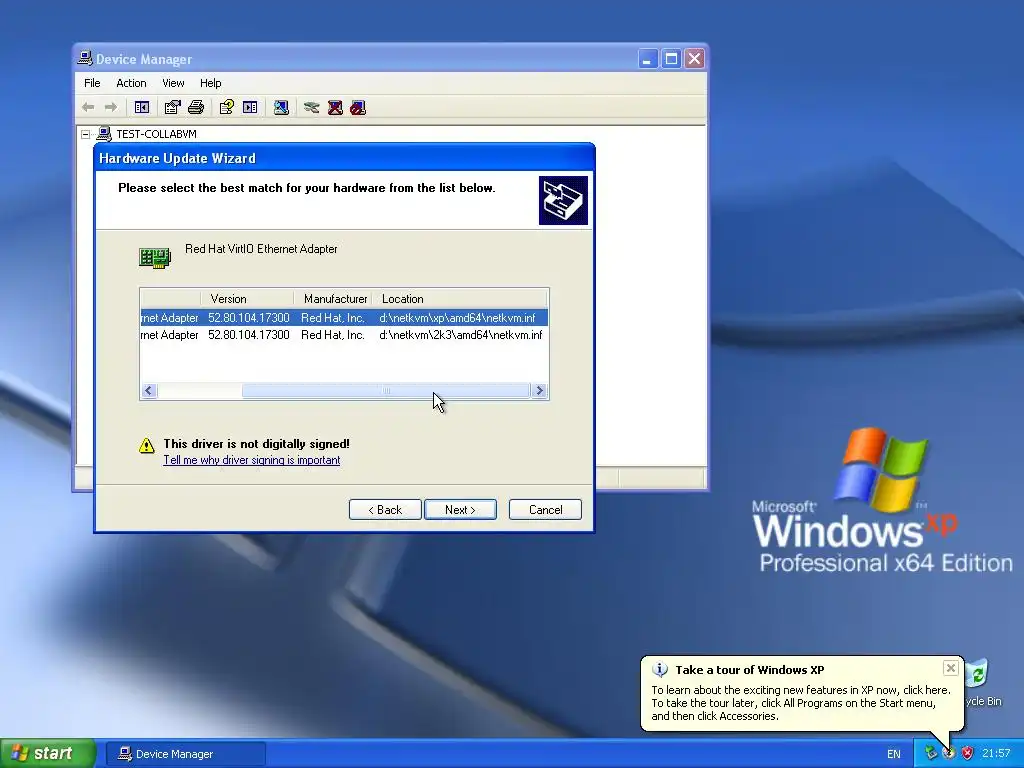Click the Windows XP tour tray icon

949,753
